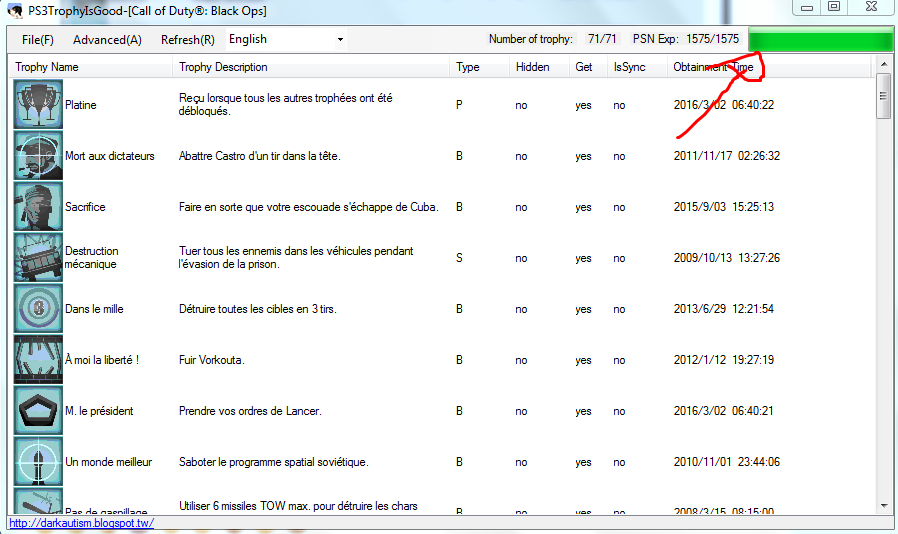Screen dimensions: 898x534
Task: Click the obtainment time 2016/3/02 06:40:21
Action: 724,411
